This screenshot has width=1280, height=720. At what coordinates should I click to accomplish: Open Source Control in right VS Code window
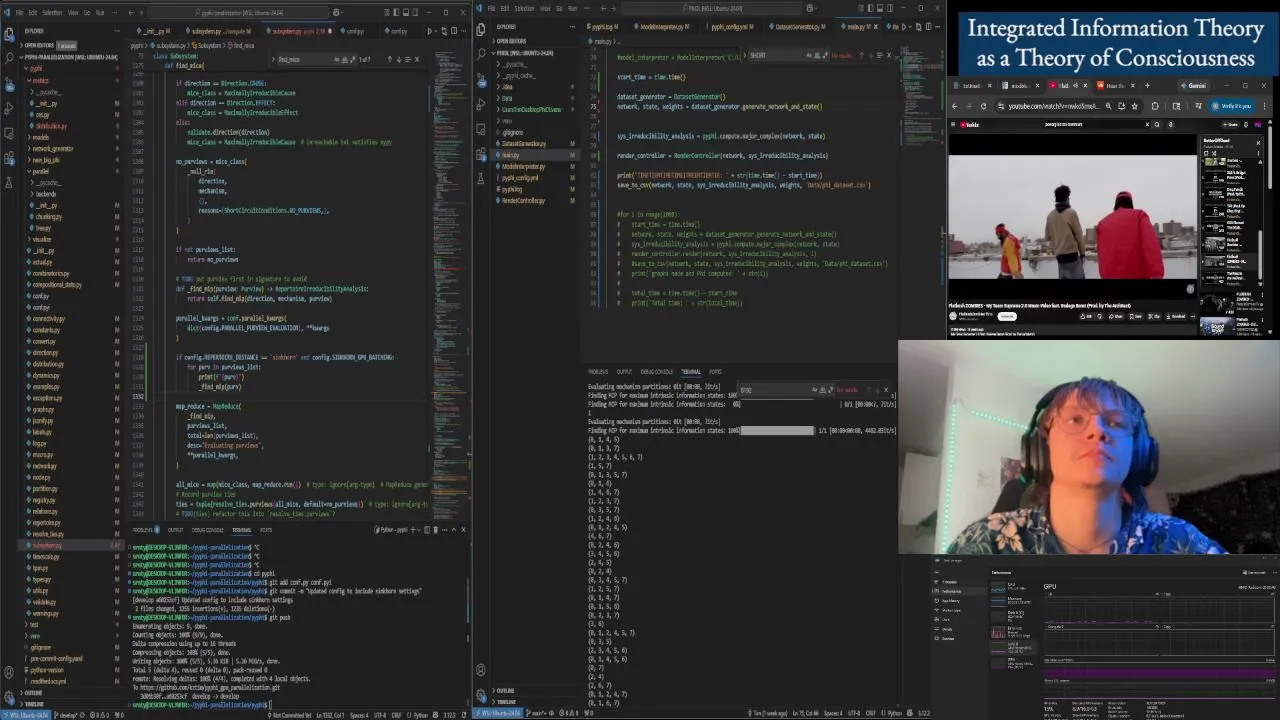481,79
